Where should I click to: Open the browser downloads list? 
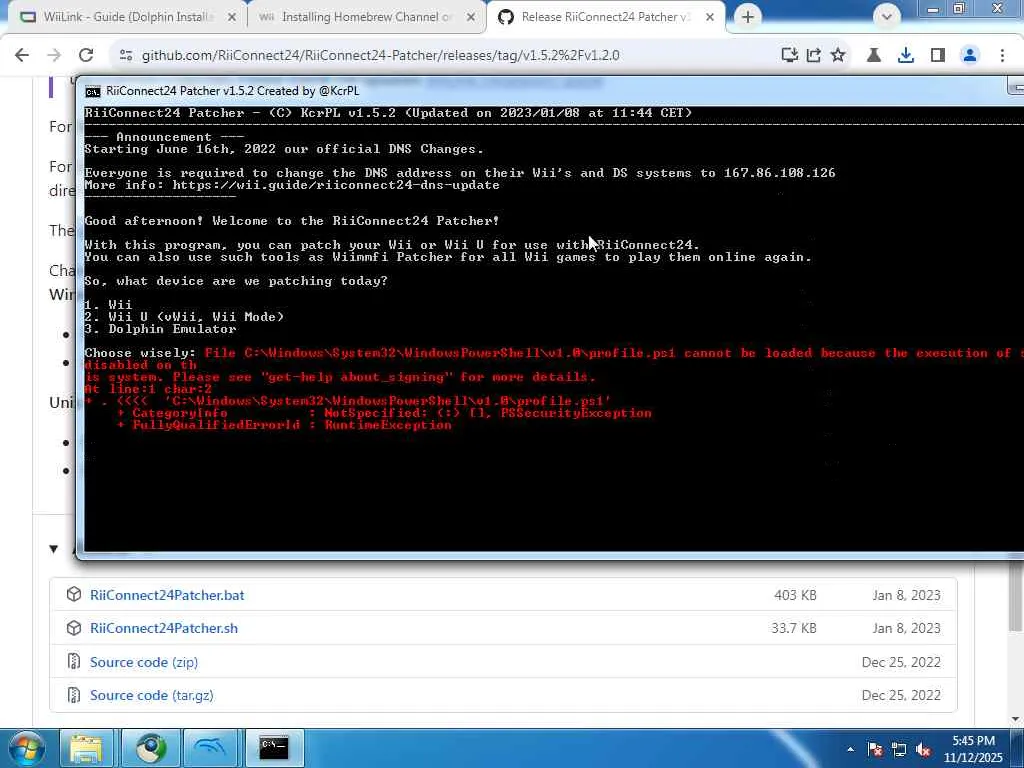click(906, 56)
